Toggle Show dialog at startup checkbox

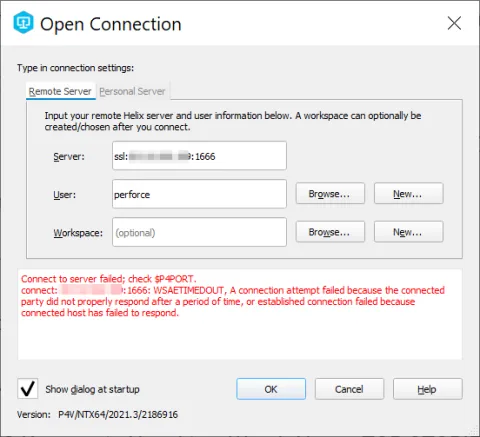tap(27, 389)
